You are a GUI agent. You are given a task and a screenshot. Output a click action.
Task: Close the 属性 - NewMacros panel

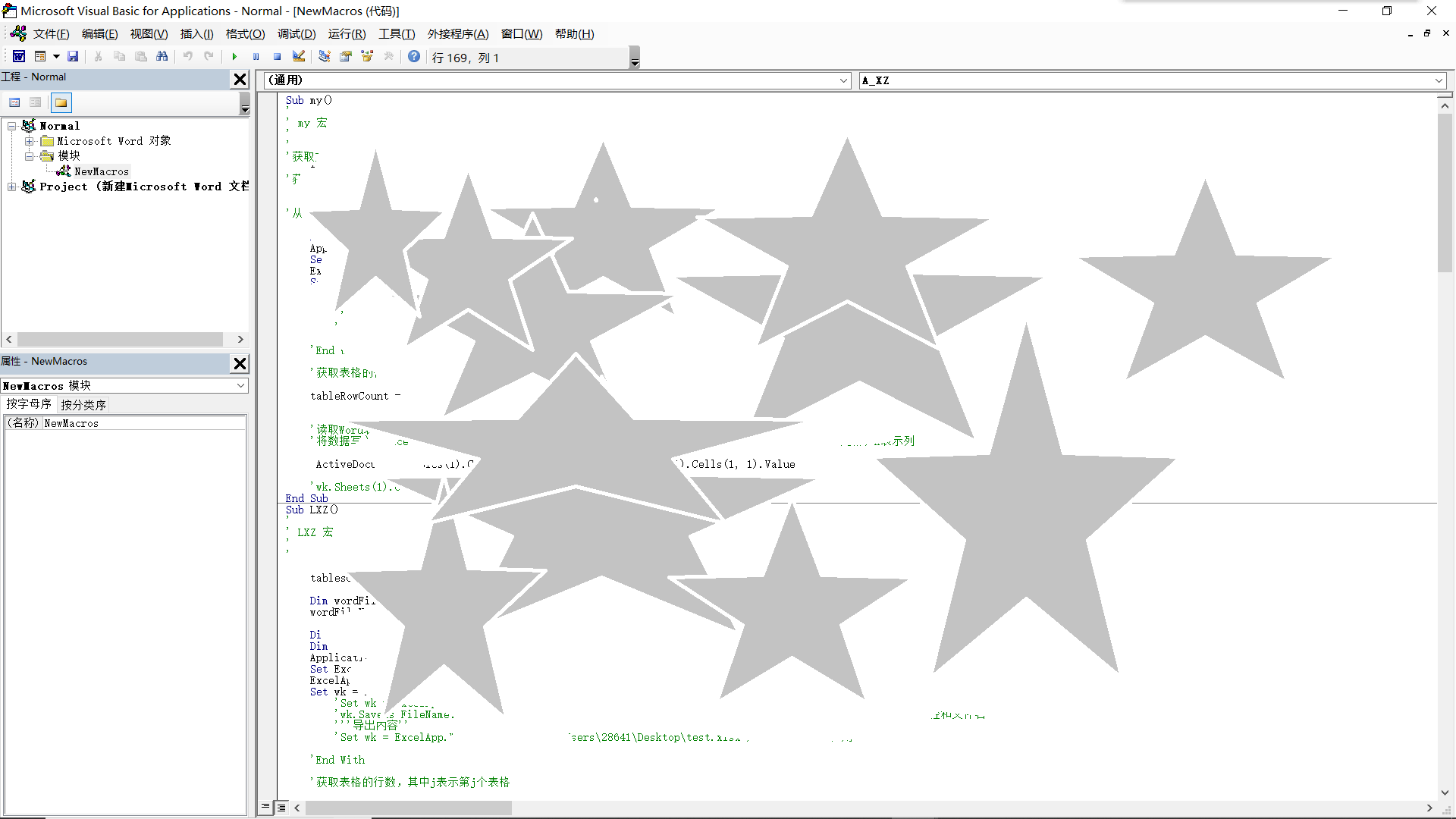pos(240,363)
